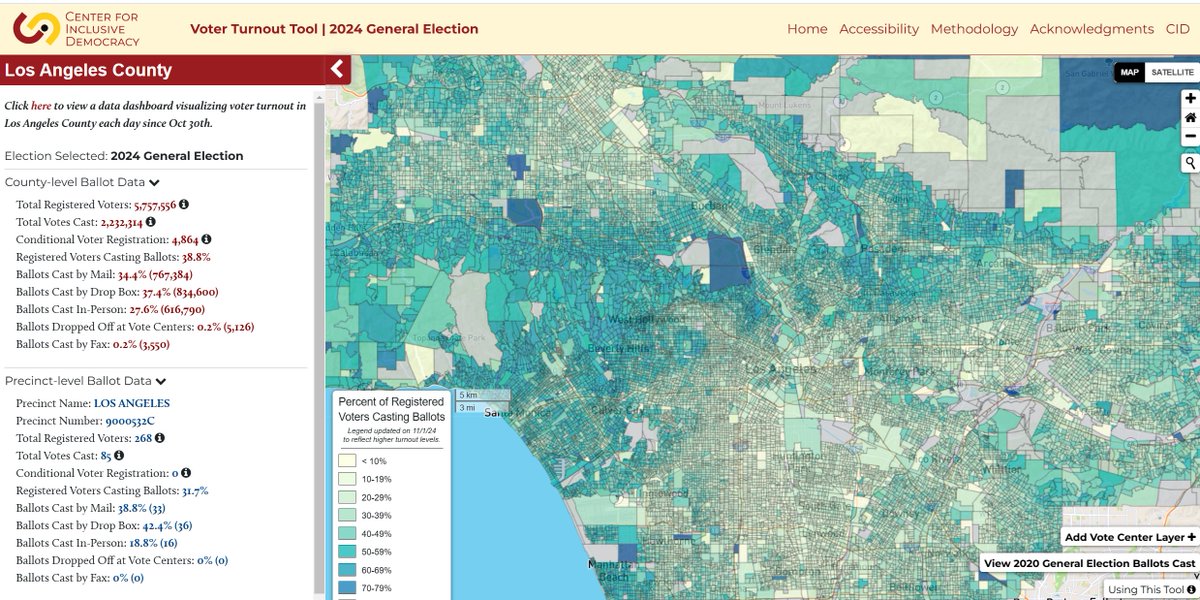Click the '20-29%' legend swatch
1200x600 pixels.
point(347,497)
